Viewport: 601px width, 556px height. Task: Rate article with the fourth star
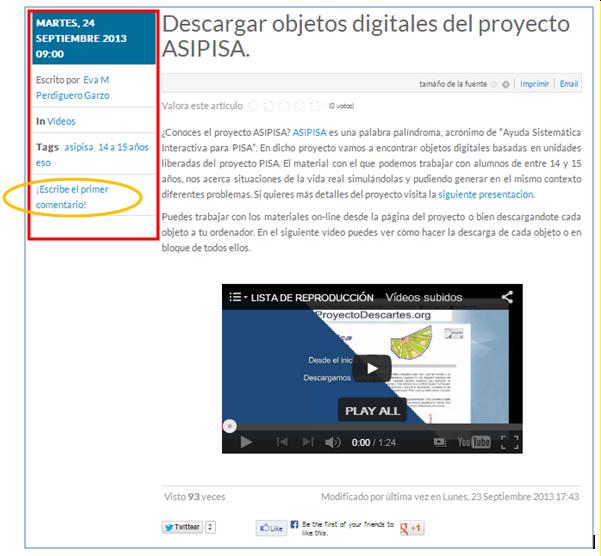299,105
